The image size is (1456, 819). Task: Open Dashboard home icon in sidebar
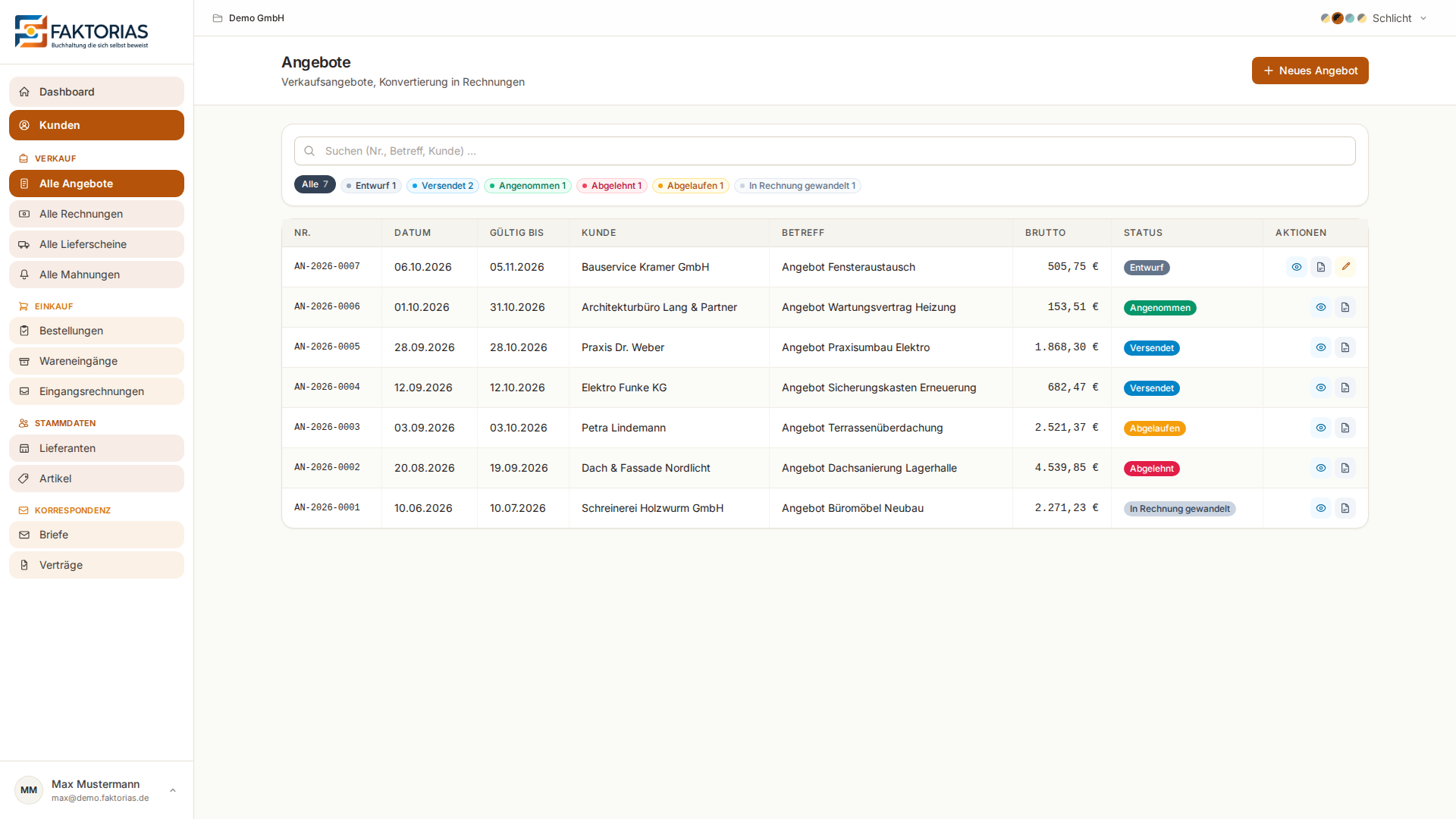(24, 92)
